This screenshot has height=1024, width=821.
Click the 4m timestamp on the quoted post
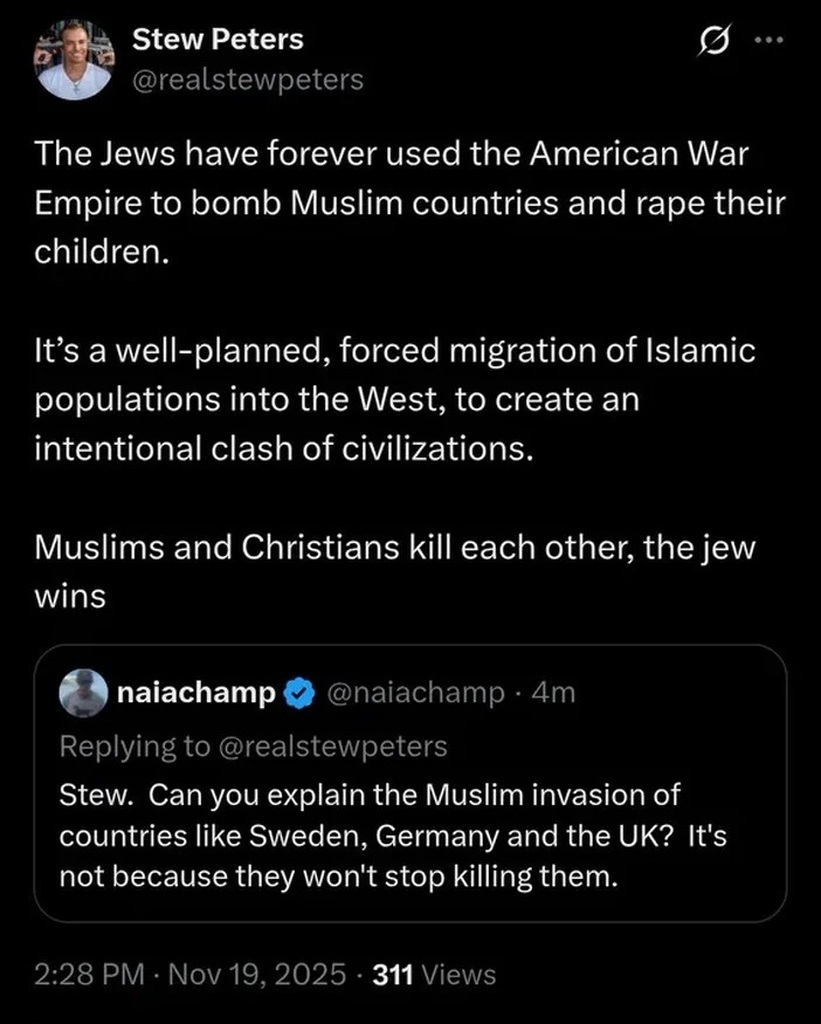pyautogui.click(x=556, y=693)
